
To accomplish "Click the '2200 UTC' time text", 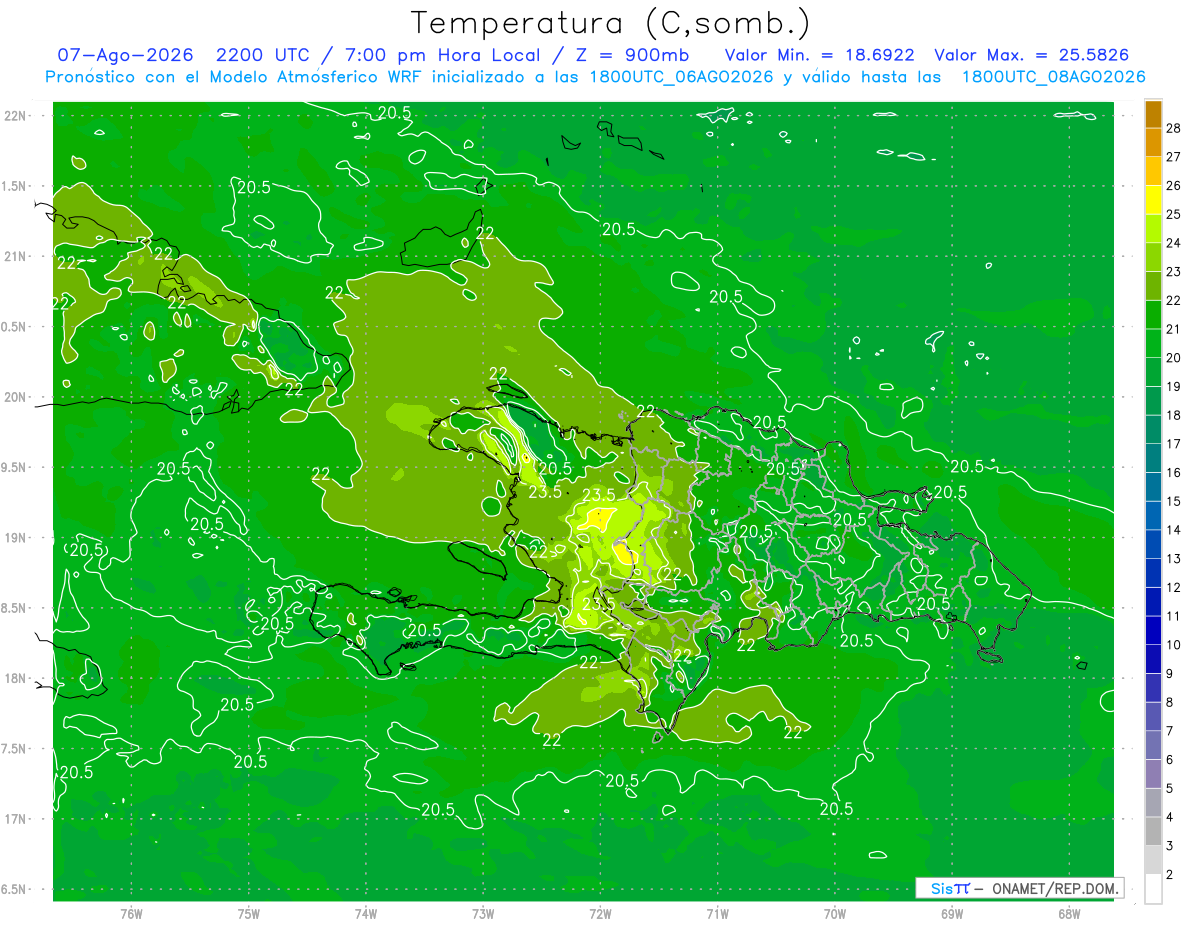I will 264,55.
